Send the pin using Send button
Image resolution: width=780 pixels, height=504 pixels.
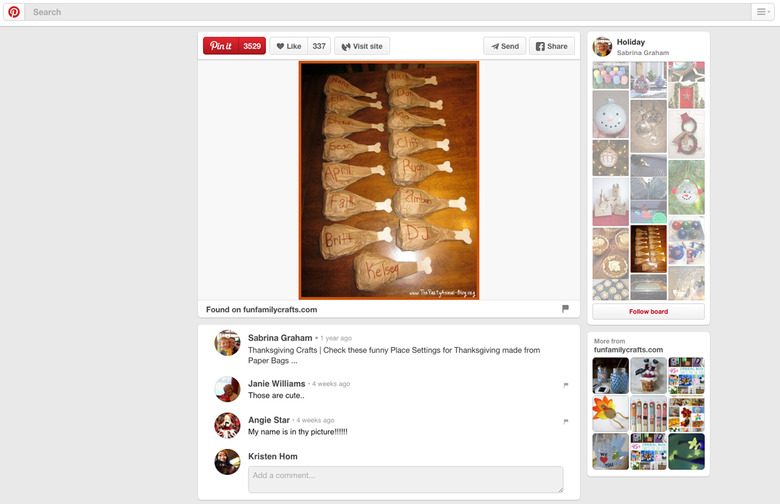click(504, 46)
